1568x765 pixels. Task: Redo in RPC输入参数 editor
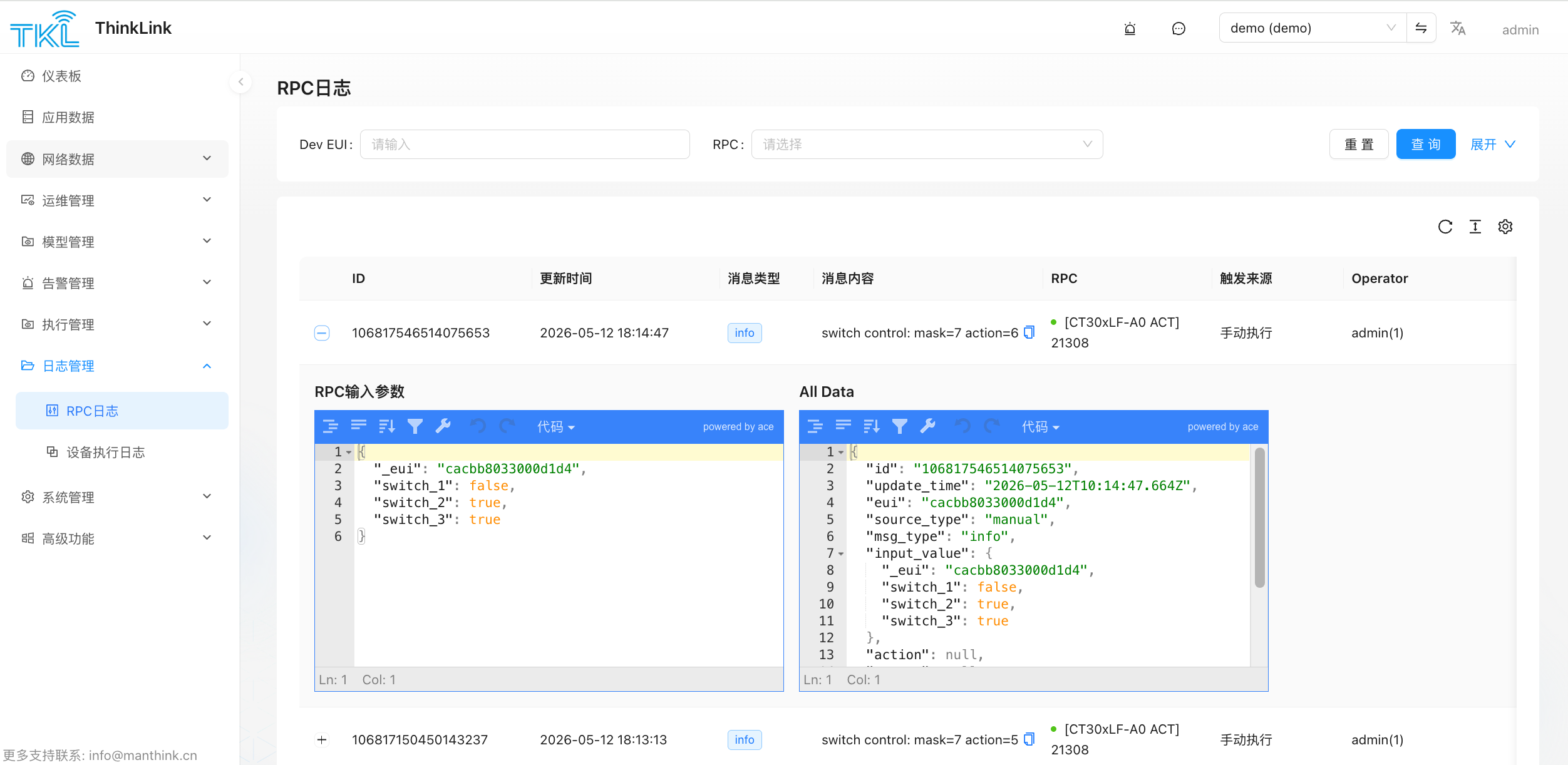(507, 427)
